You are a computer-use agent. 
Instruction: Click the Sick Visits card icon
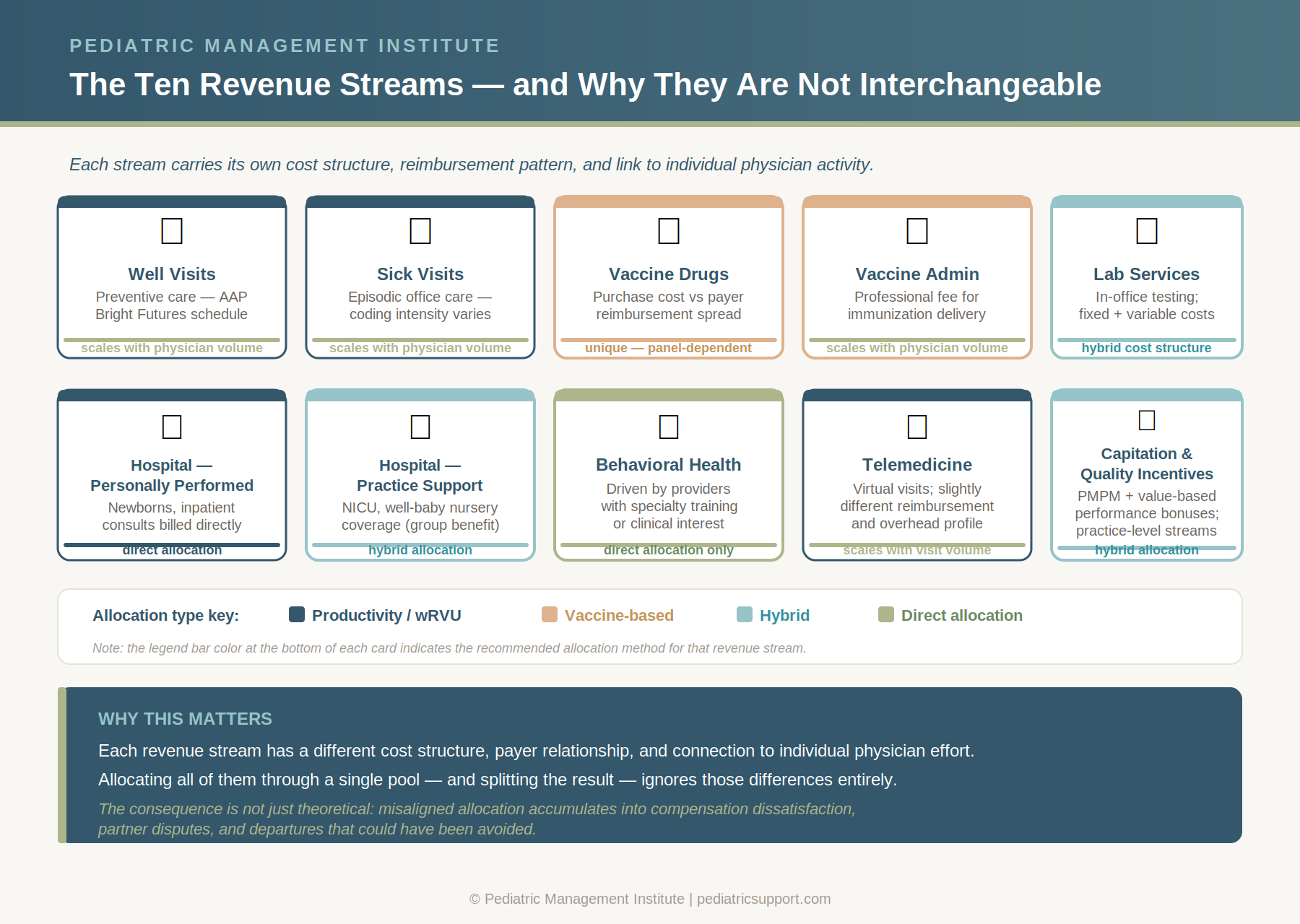coord(420,232)
